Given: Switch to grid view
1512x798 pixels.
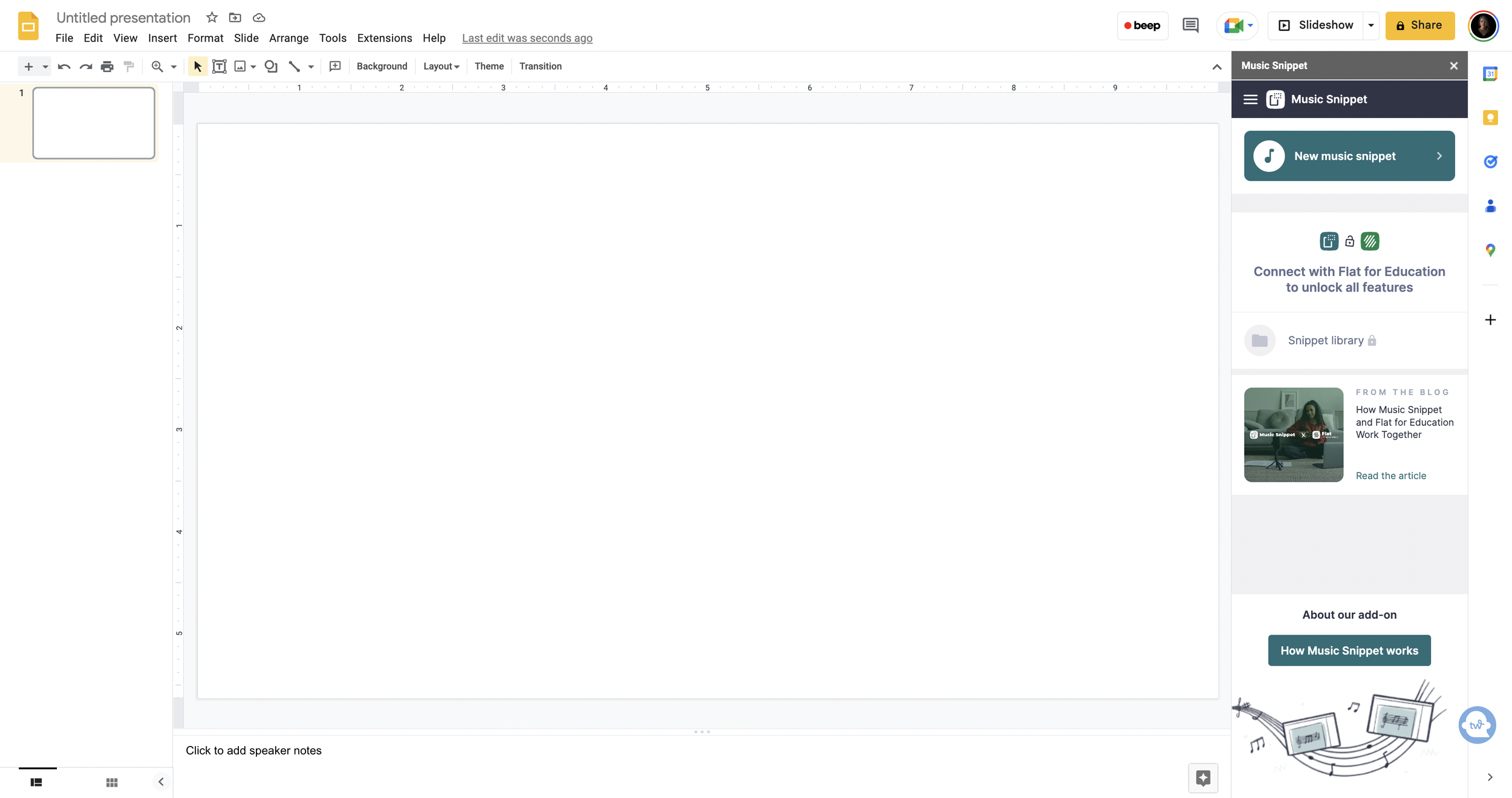Looking at the screenshot, I should point(112,782).
